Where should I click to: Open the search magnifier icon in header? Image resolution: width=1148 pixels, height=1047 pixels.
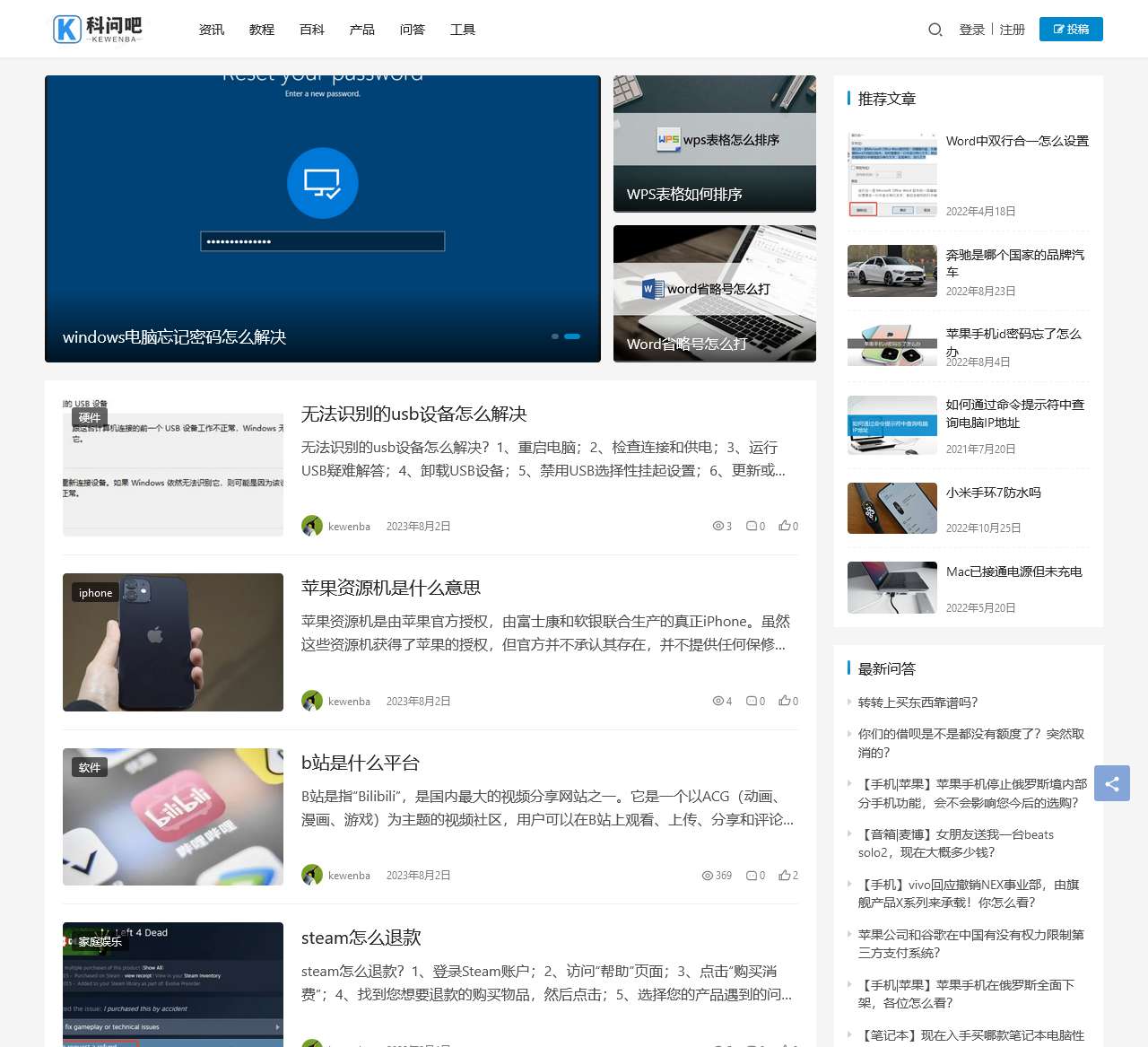click(x=935, y=30)
